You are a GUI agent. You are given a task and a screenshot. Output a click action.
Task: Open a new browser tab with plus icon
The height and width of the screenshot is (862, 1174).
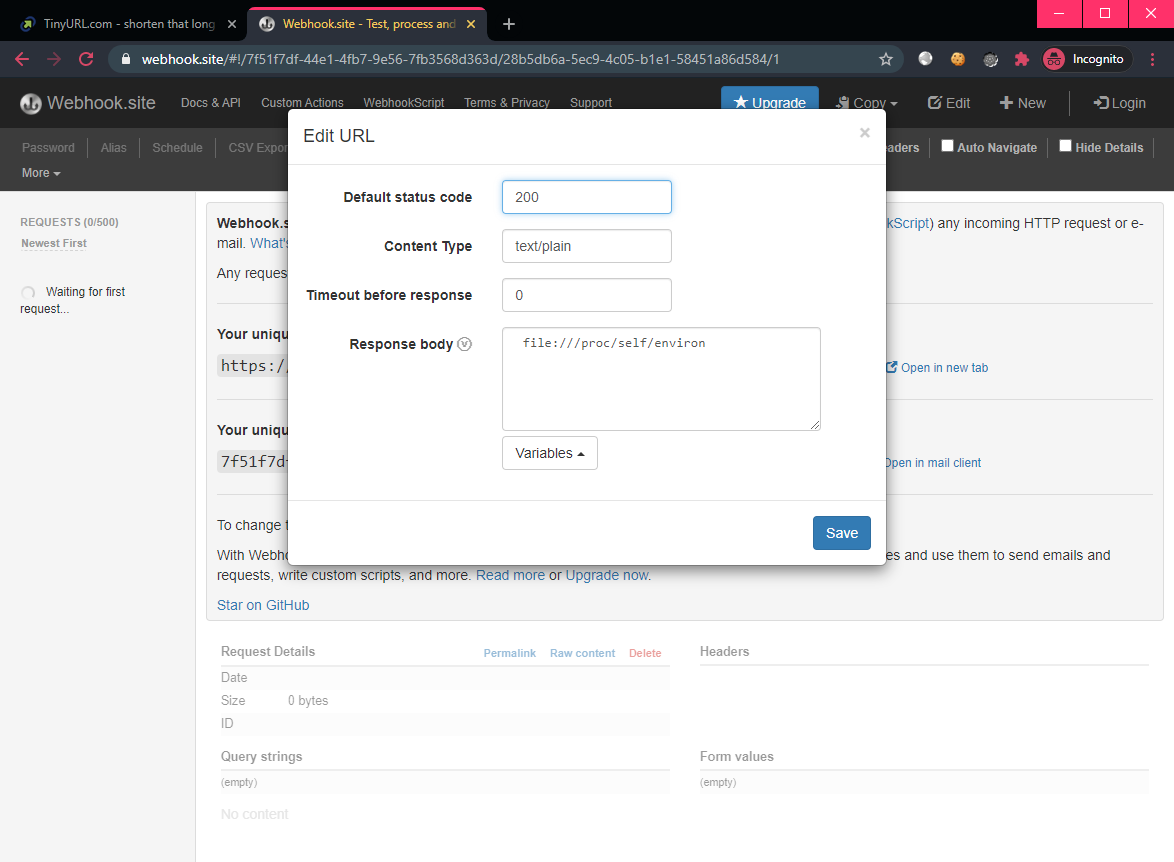(x=509, y=23)
